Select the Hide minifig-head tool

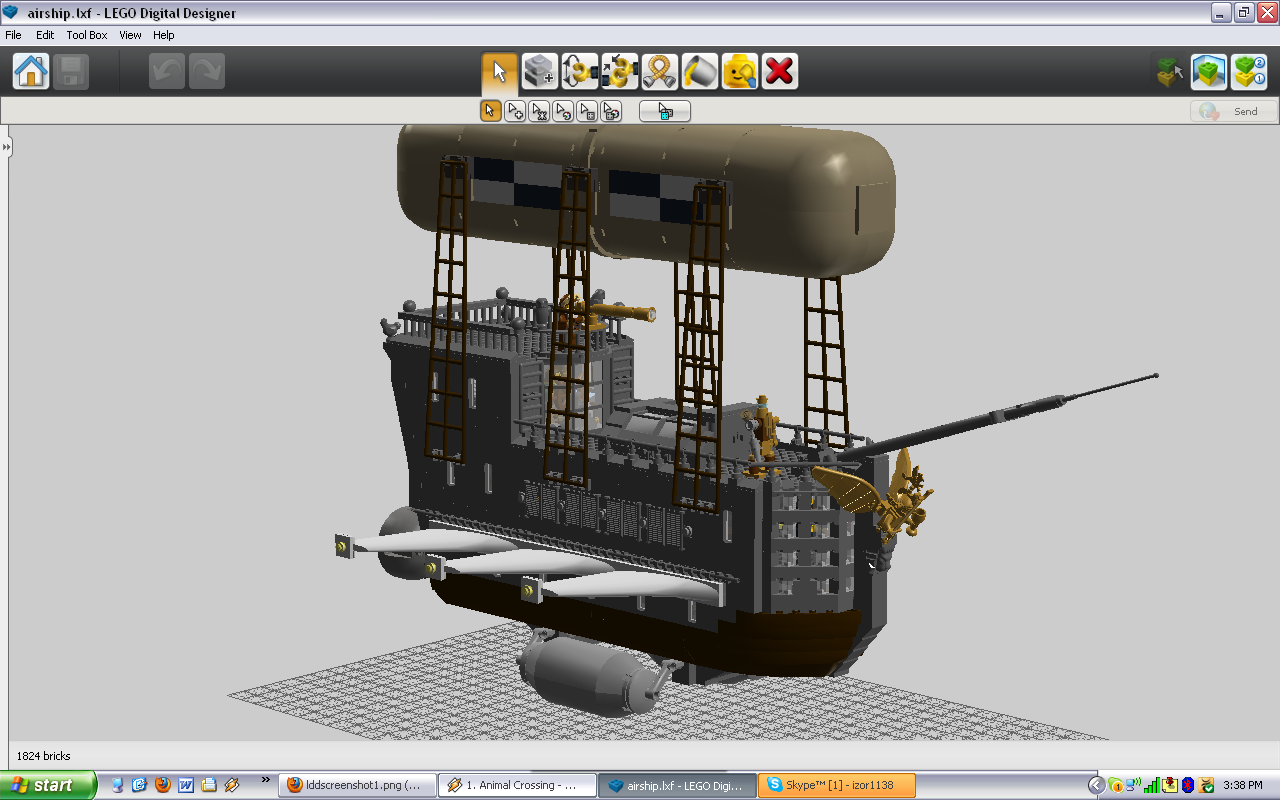tap(740, 72)
